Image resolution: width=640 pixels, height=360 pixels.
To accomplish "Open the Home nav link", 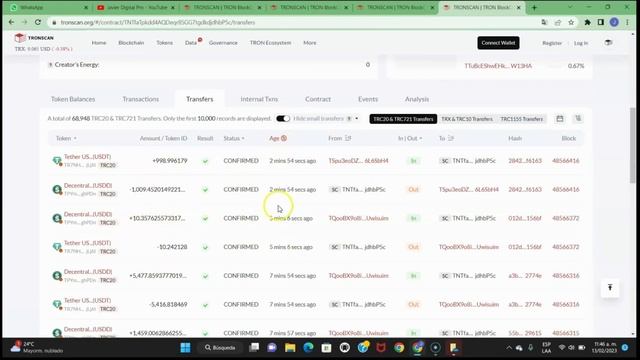I will (x=99, y=43).
